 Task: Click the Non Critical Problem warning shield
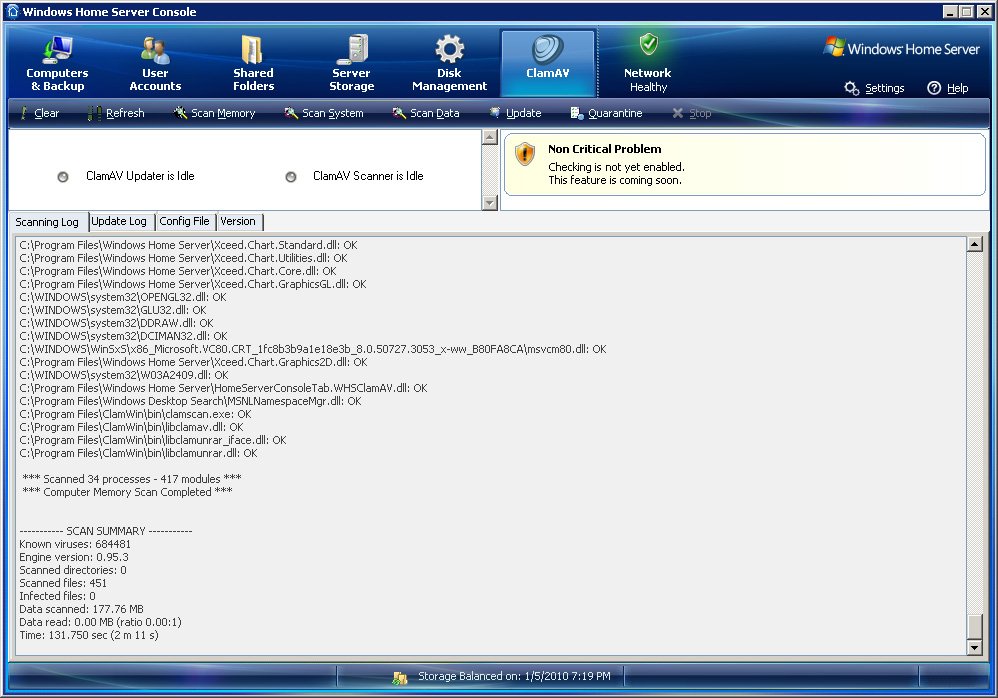(524, 153)
